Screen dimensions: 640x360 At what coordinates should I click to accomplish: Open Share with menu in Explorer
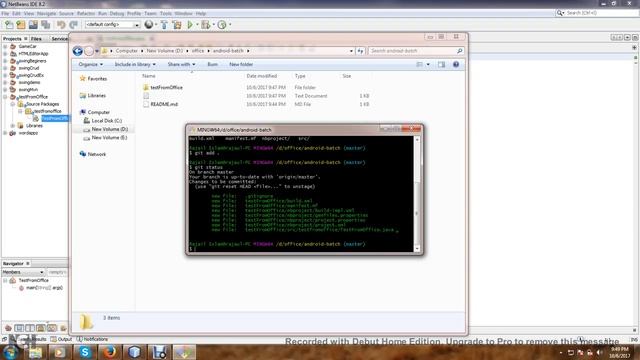click(181, 64)
